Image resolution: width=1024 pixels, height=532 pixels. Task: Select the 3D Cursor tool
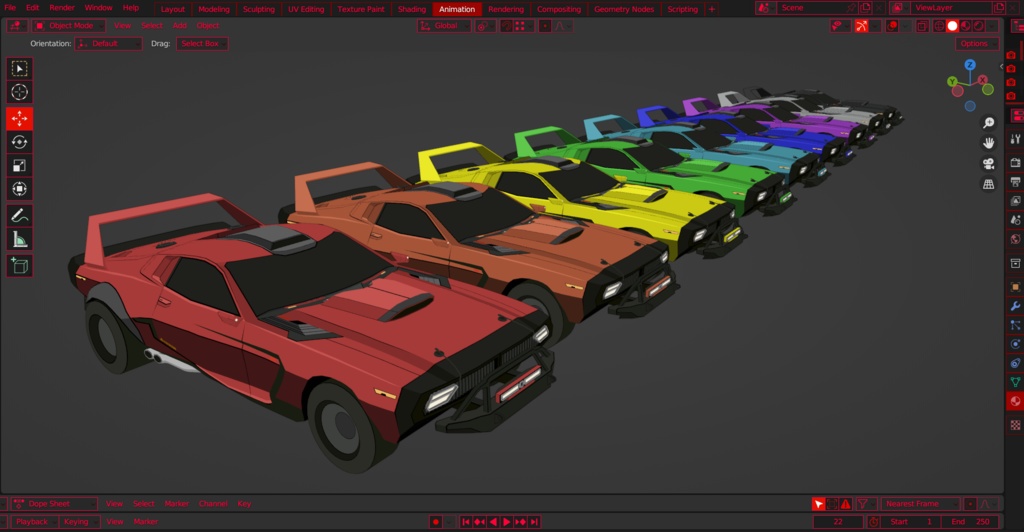point(20,92)
